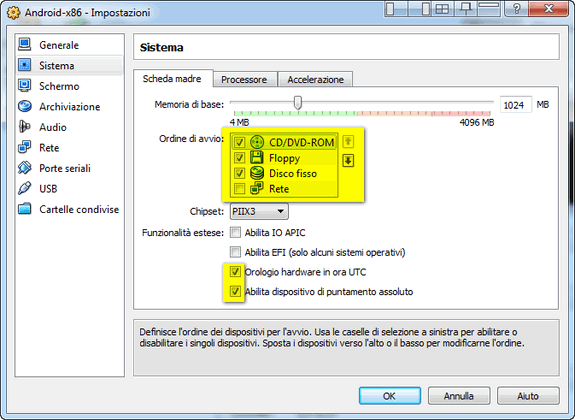
Task: Click the 4096 MB maximum label
Action: 477,122
